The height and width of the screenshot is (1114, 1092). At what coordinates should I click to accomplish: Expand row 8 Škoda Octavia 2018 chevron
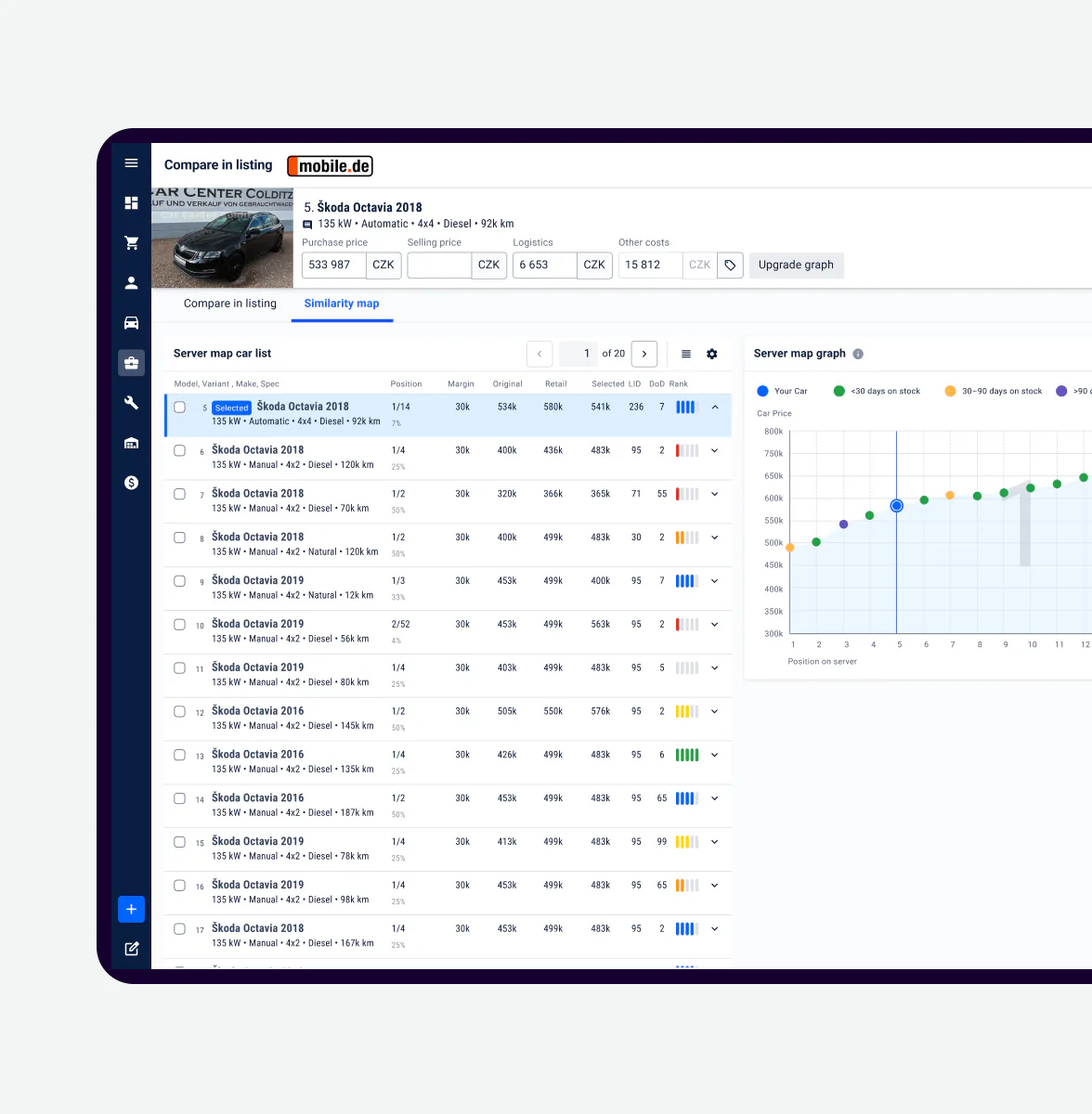715,538
